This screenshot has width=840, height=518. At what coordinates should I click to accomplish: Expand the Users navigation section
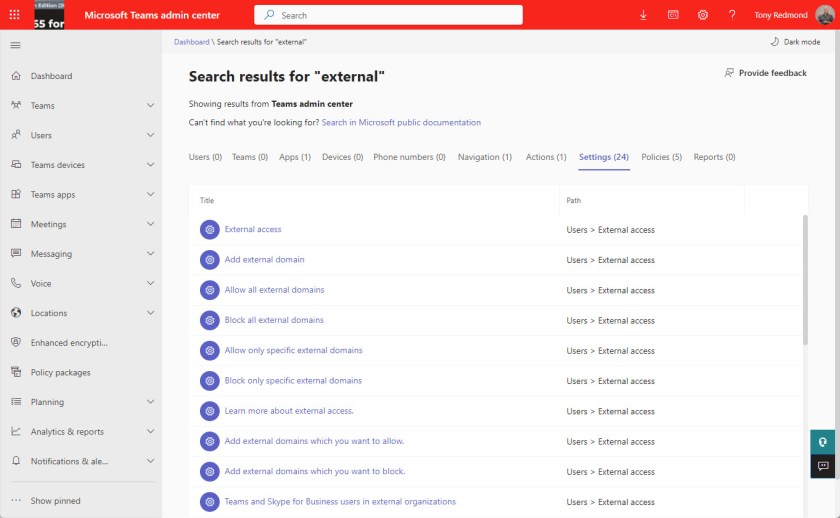click(151, 135)
